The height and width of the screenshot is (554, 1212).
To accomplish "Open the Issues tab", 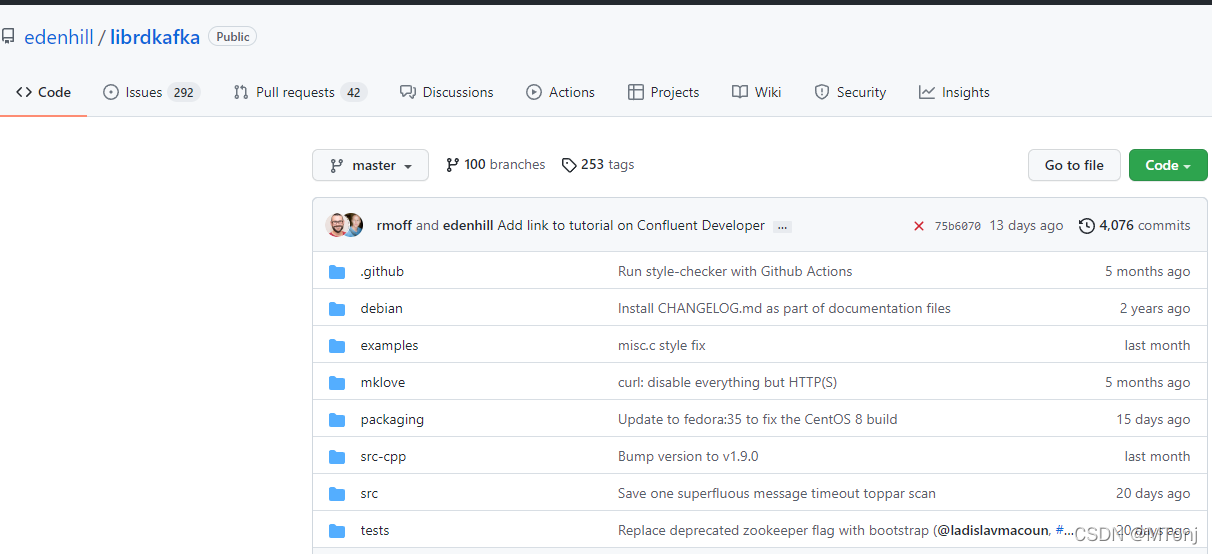I will click(x=151, y=92).
